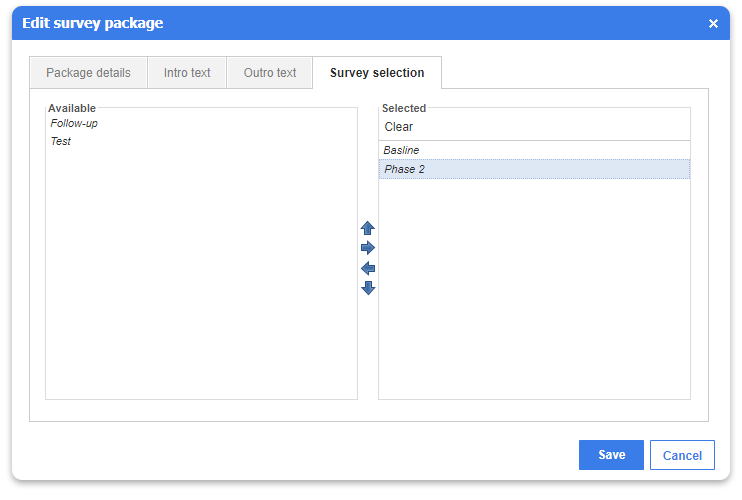Screen dimensions: 742x500
Task: Move selected survey up with up arrow
Action: click(x=368, y=228)
